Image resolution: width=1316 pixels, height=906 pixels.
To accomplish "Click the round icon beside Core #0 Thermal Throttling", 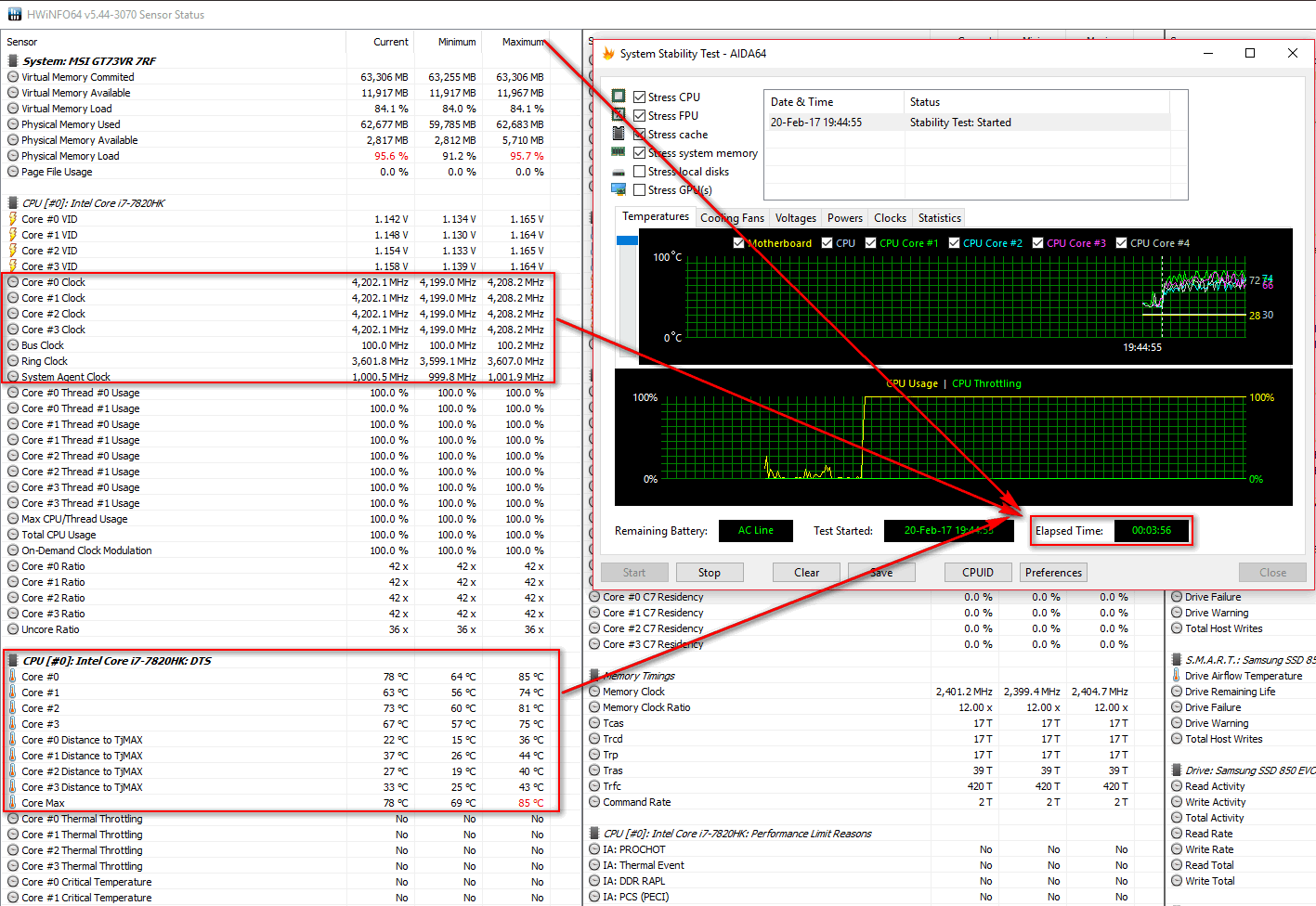I will [x=13, y=819].
